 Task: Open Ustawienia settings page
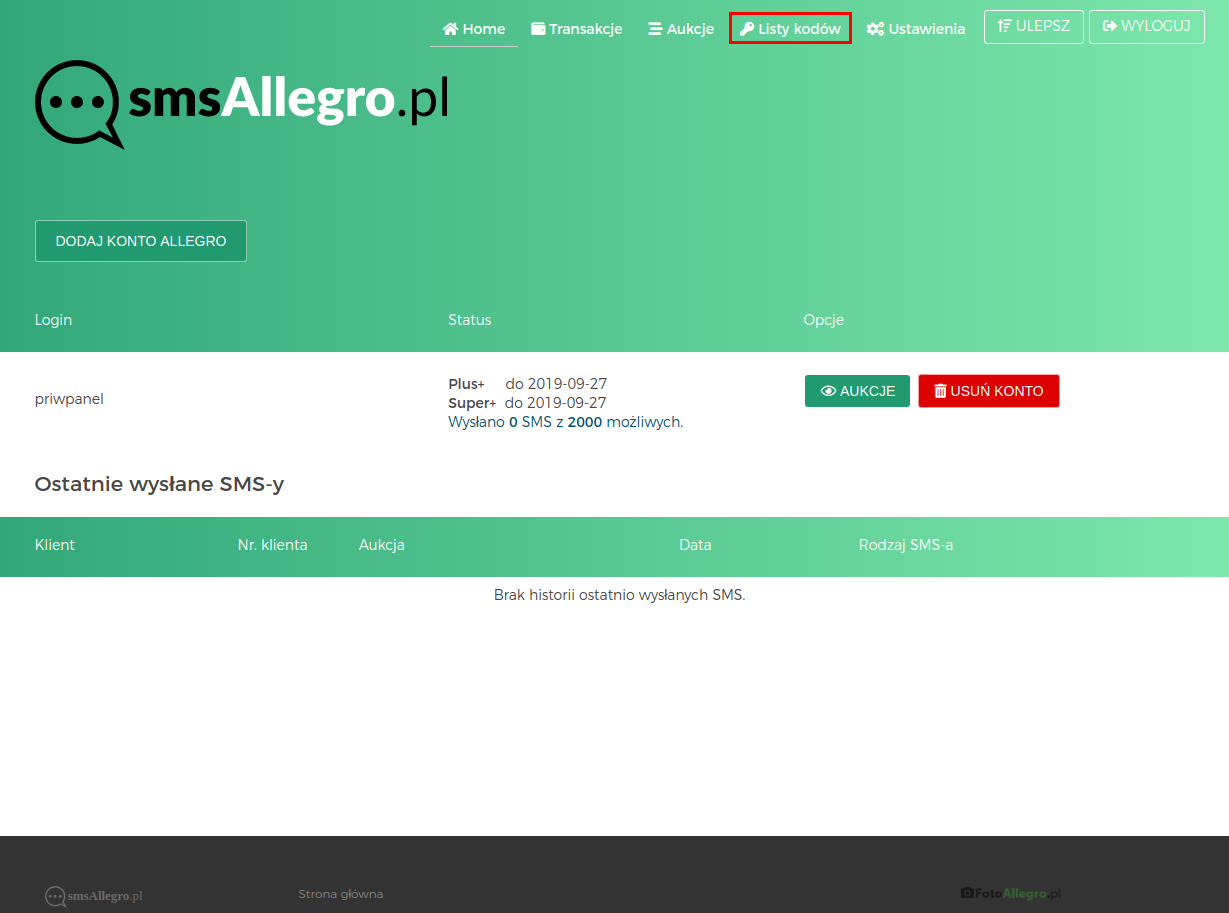[x=916, y=29]
